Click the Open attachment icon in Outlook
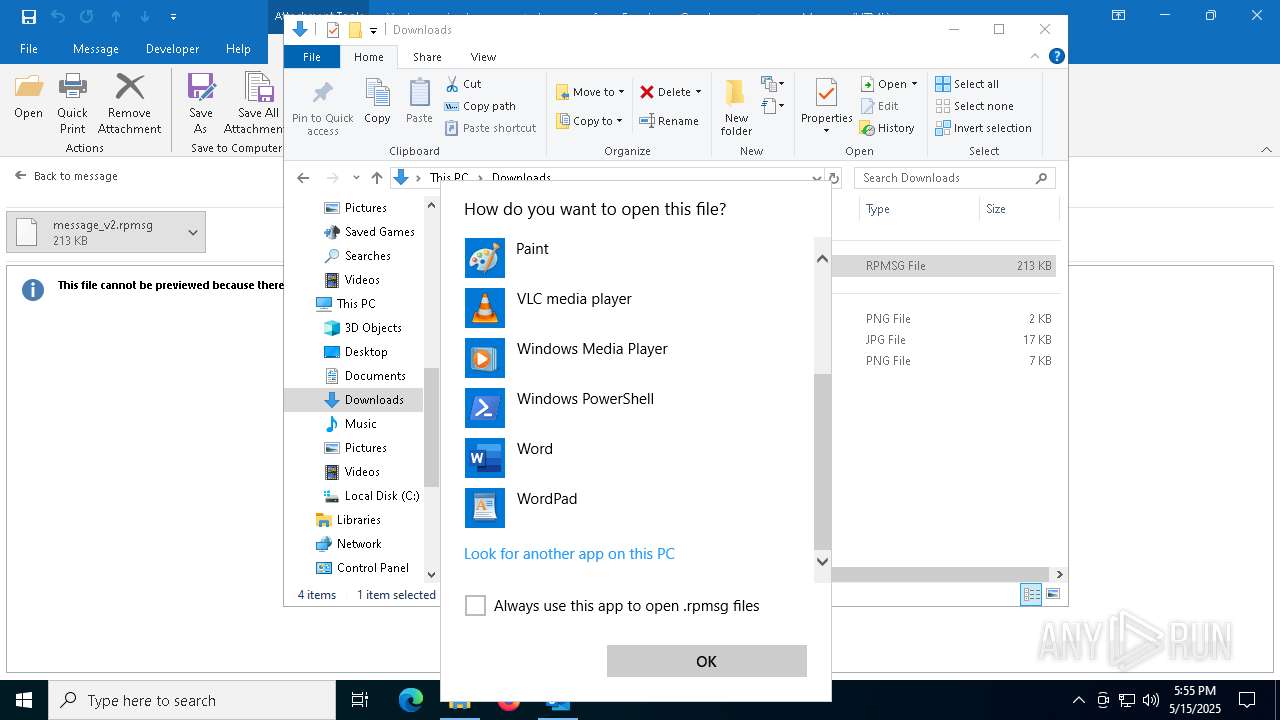 28,97
